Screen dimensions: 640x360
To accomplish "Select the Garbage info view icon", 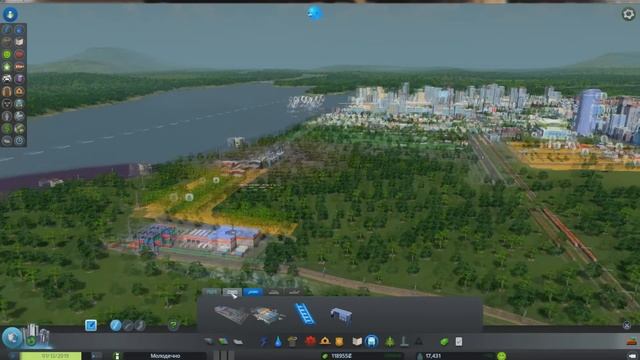I will pyautogui.click(x=7, y=42).
